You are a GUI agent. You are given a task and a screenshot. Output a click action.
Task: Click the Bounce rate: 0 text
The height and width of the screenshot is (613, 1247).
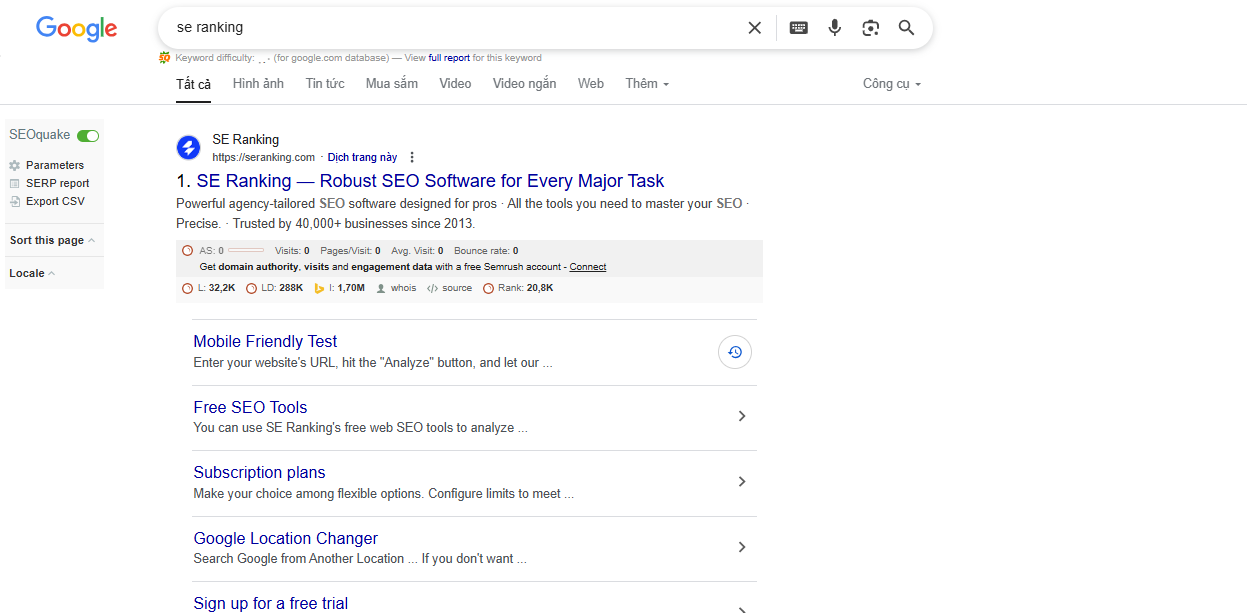(486, 251)
